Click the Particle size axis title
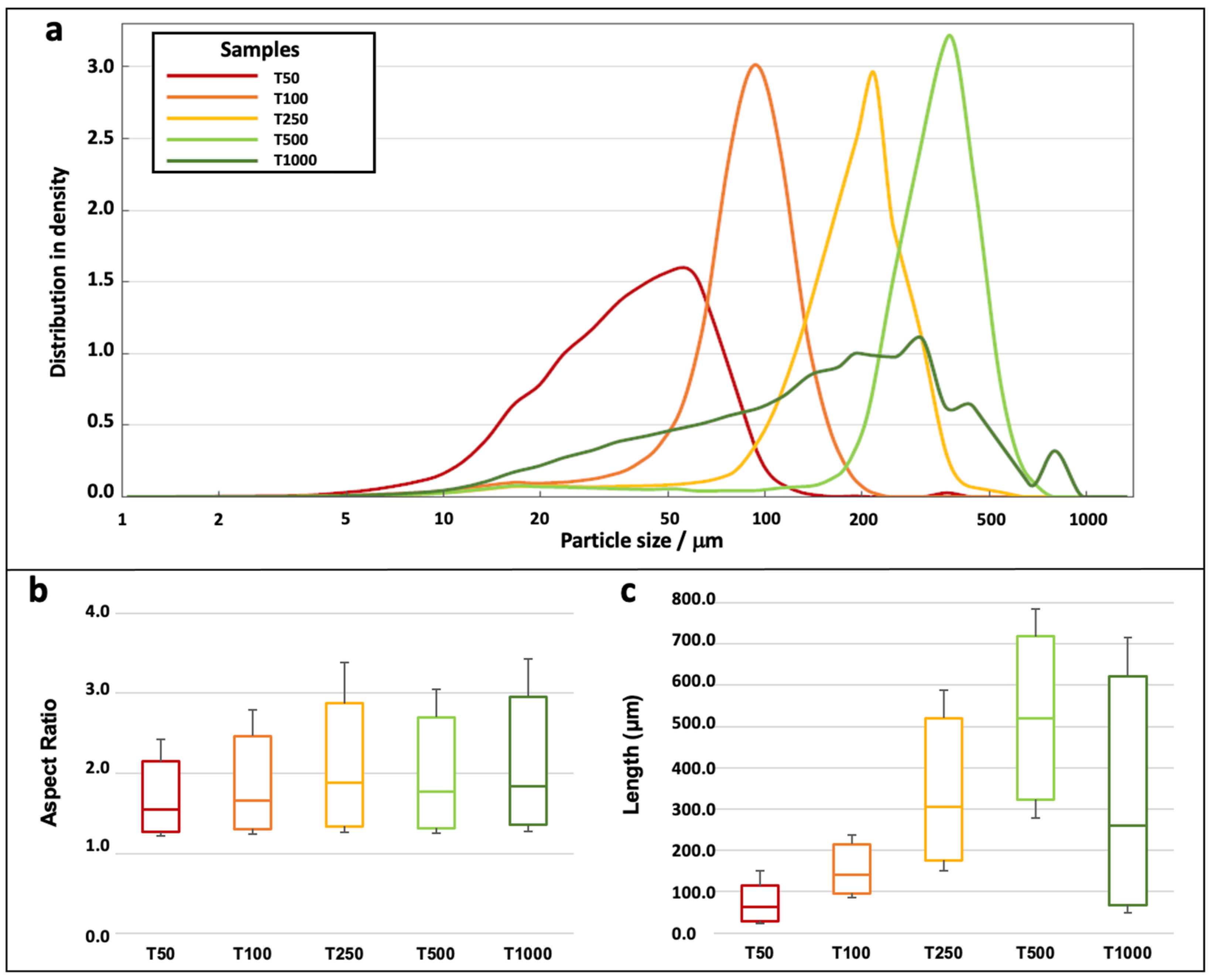This screenshot has height=980, width=1212. [641, 541]
